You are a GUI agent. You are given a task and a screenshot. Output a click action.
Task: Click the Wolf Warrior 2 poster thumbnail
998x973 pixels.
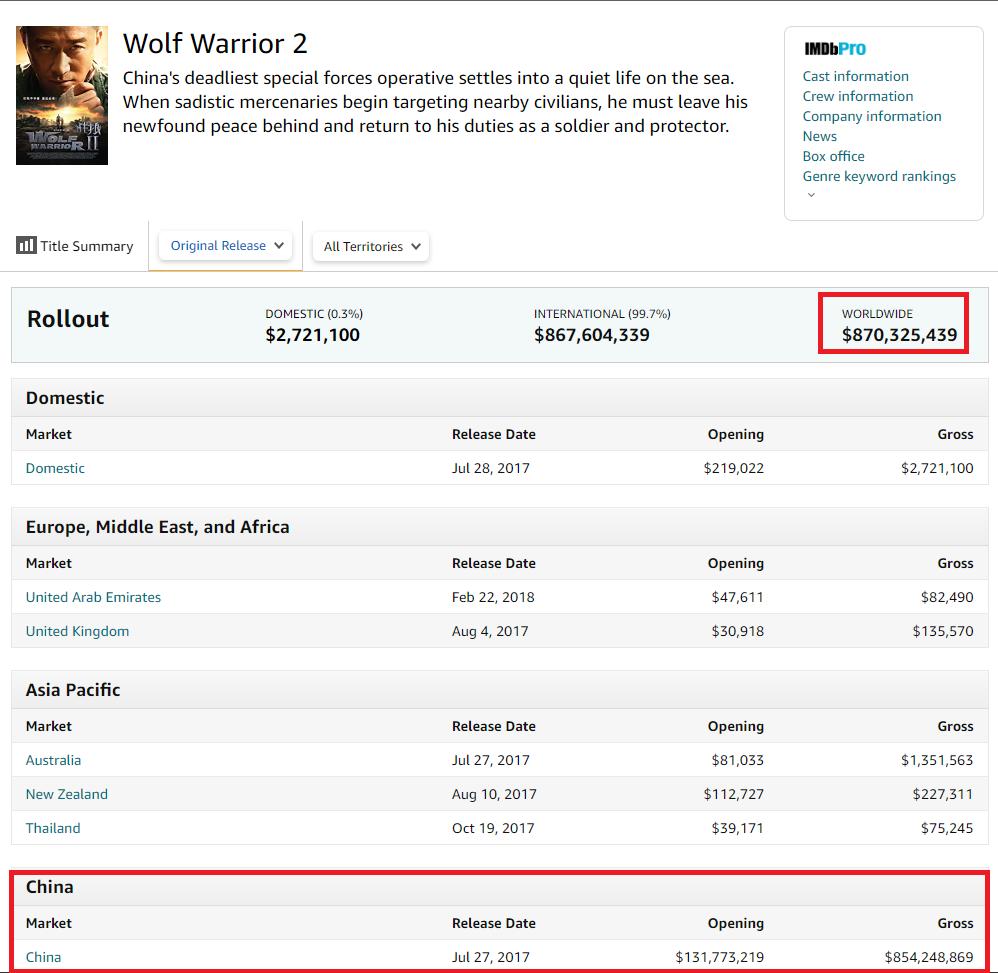(62, 95)
